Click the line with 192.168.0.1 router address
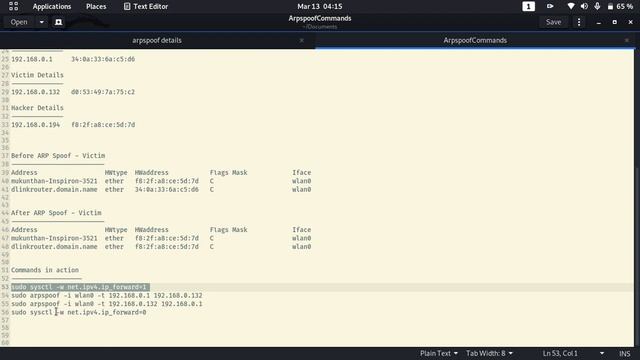 (73, 59)
